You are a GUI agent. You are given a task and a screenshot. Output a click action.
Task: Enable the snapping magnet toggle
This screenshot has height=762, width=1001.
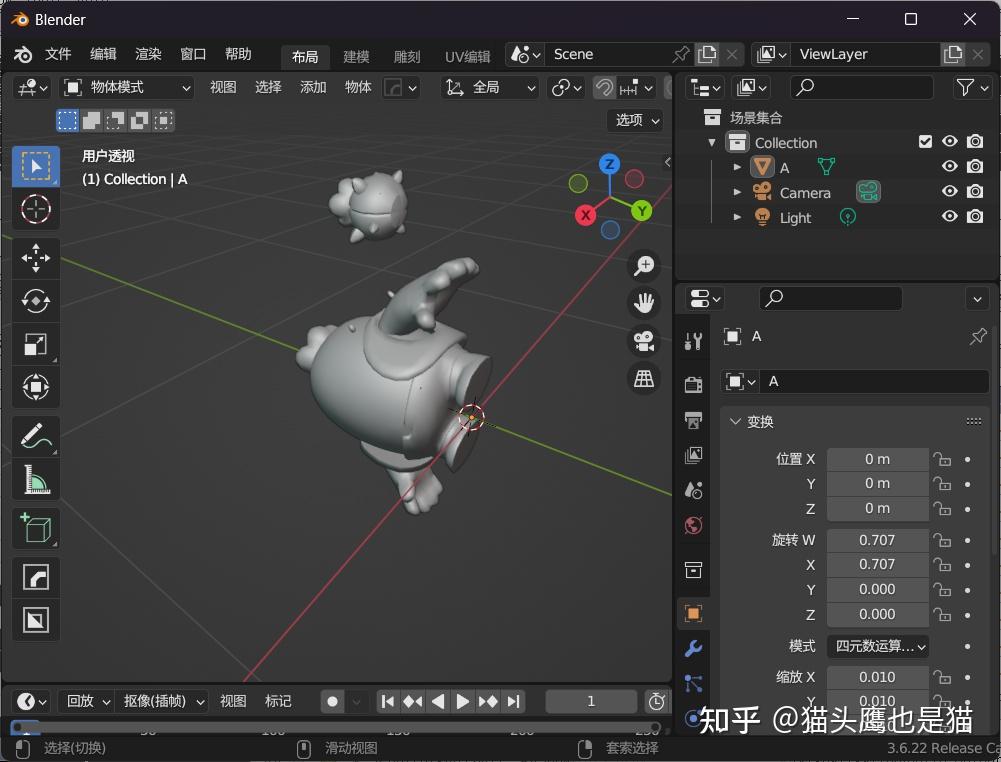click(x=602, y=87)
